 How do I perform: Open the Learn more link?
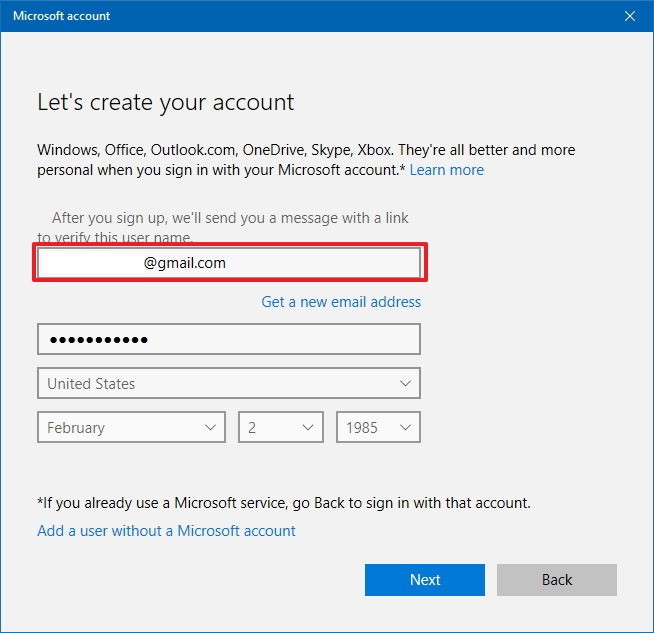447,170
